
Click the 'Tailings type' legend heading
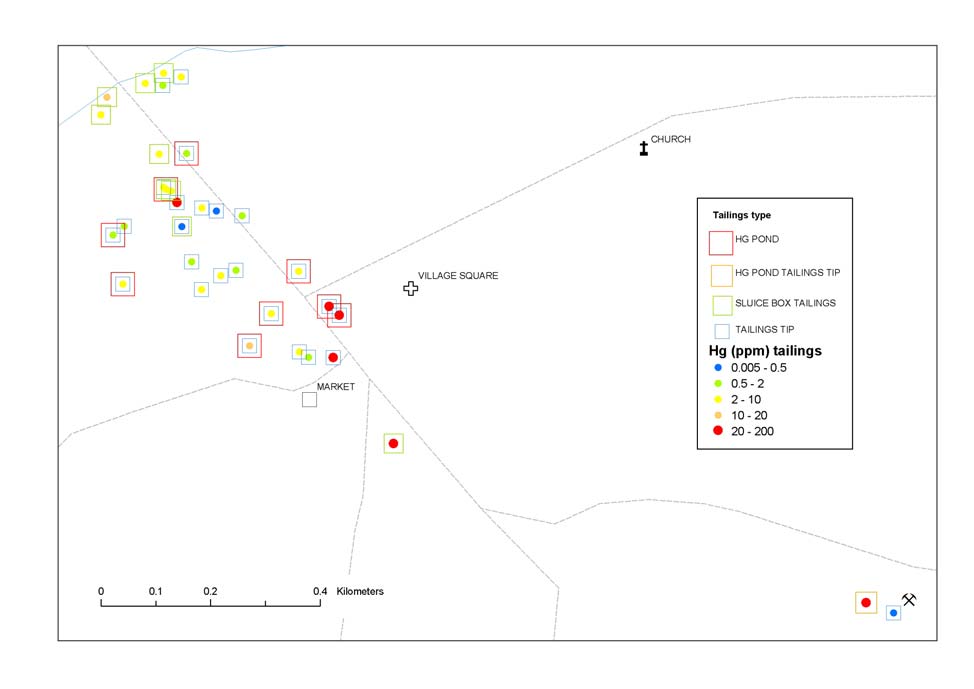coord(741,215)
